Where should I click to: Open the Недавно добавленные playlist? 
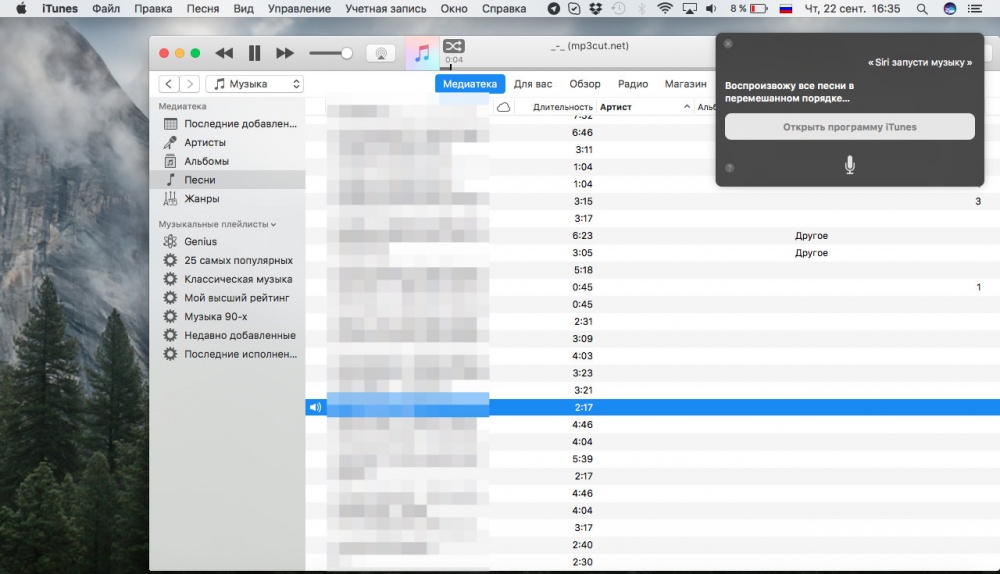228,335
